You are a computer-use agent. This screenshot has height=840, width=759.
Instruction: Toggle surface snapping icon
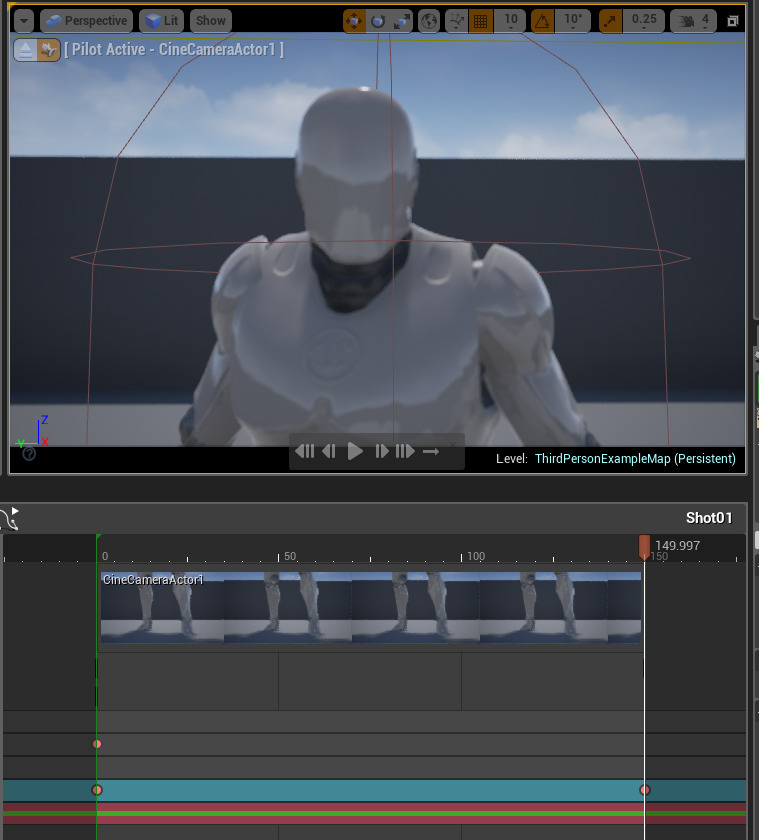click(456, 21)
